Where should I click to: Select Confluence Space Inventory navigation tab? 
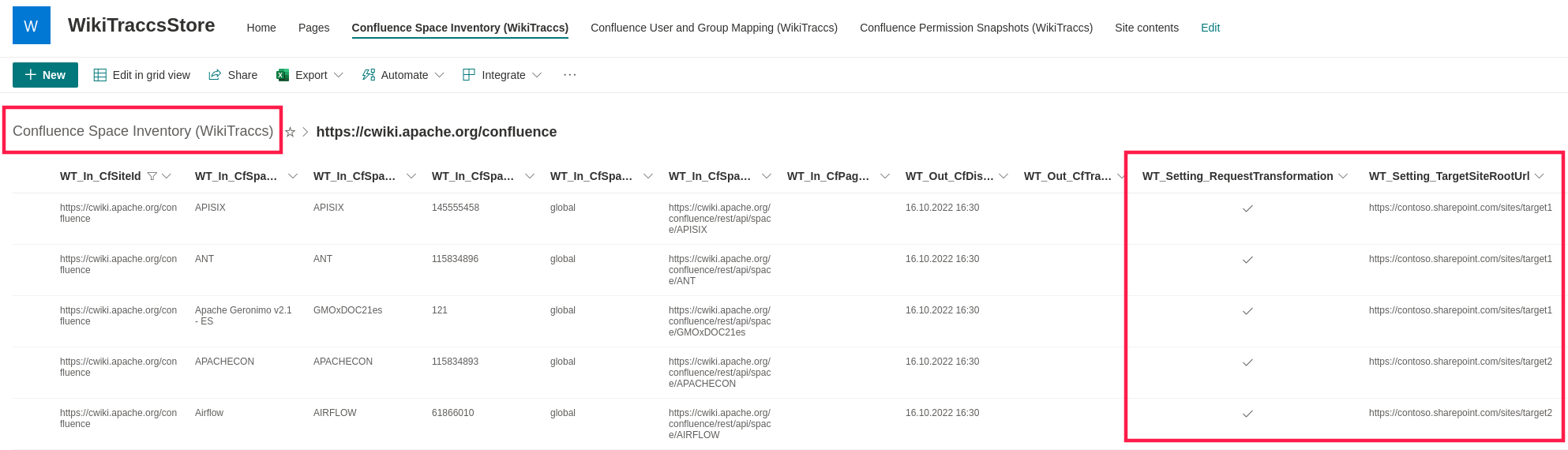(x=460, y=28)
